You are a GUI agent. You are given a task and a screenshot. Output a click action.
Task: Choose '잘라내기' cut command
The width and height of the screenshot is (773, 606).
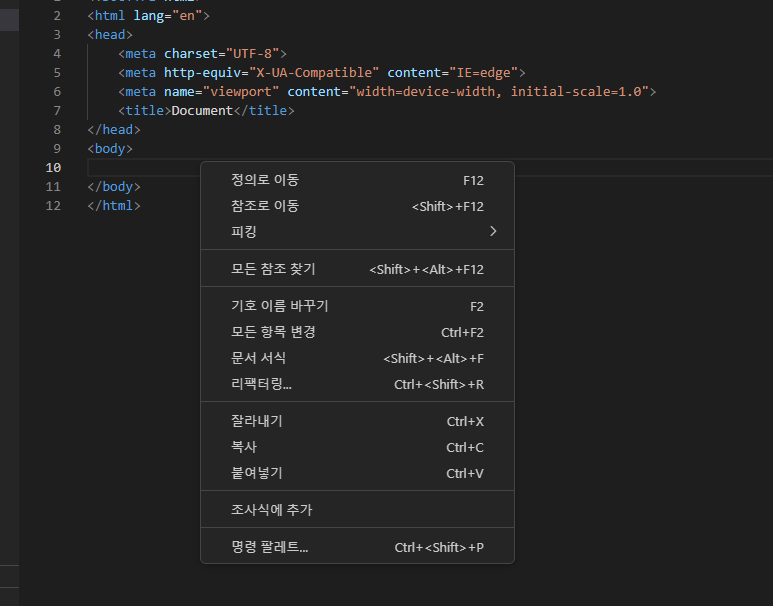tap(357, 422)
